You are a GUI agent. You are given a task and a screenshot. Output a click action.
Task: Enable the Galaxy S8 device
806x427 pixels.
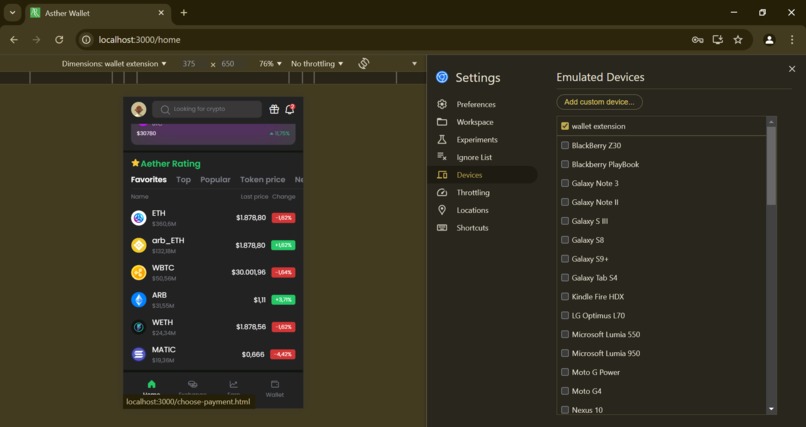[x=565, y=240]
